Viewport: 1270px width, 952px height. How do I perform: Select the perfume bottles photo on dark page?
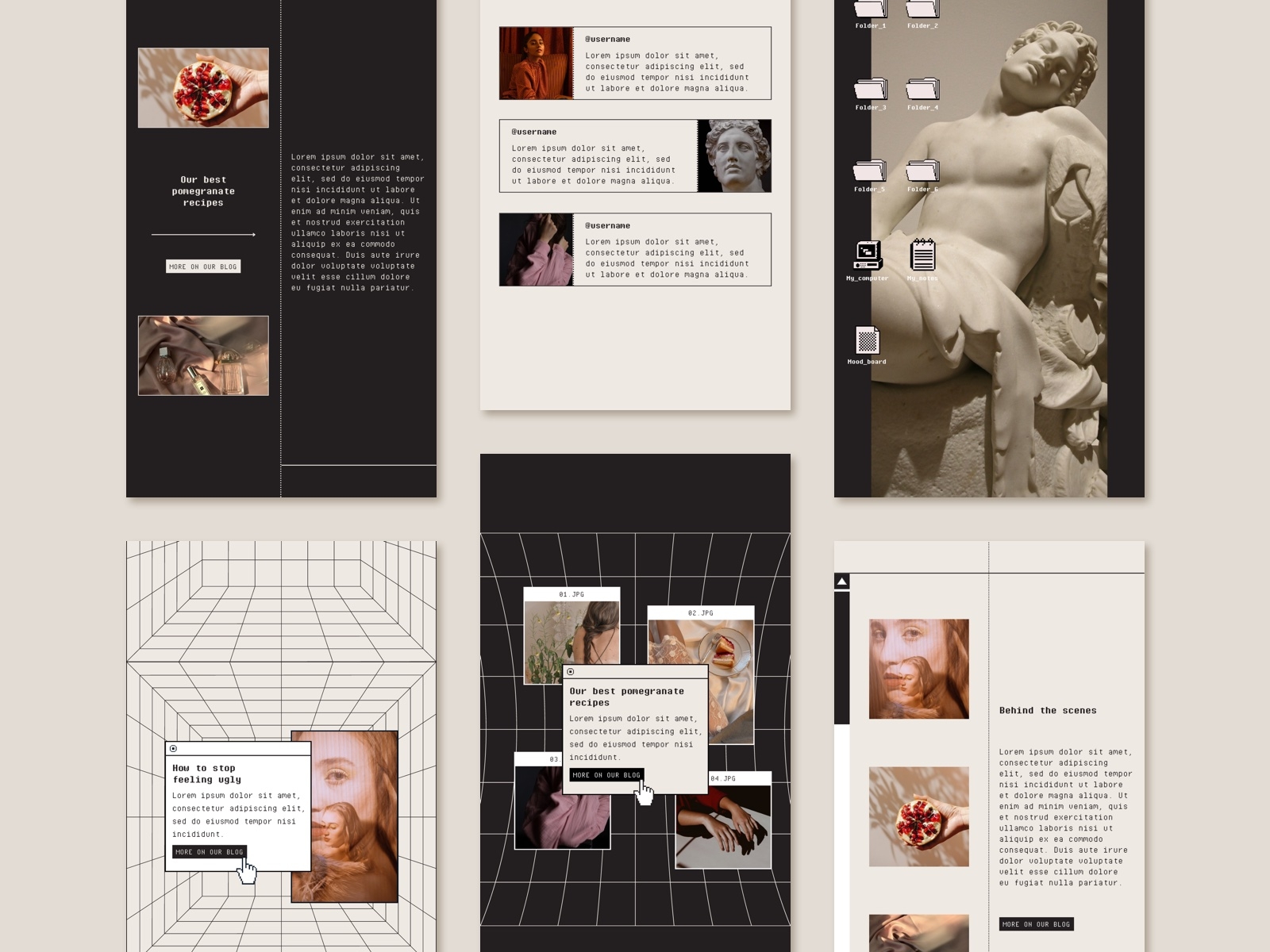(x=203, y=355)
